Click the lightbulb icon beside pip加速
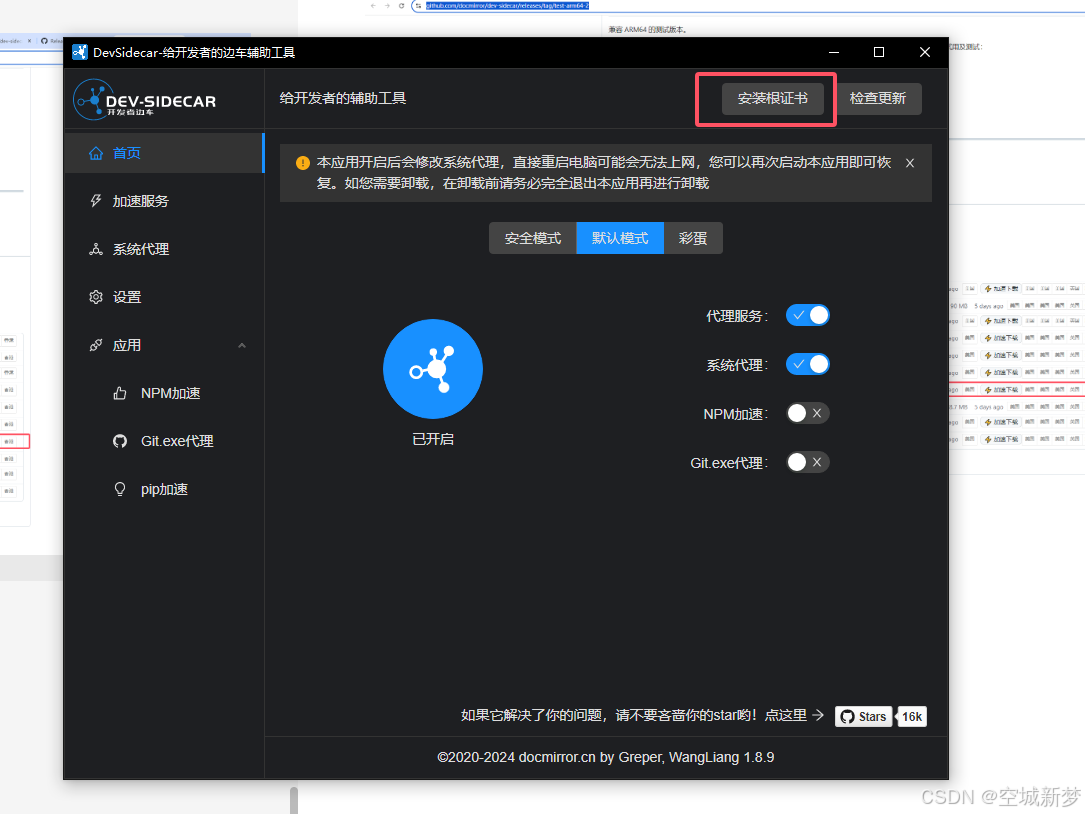Viewport: 1085px width, 814px height. pyautogui.click(x=120, y=489)
